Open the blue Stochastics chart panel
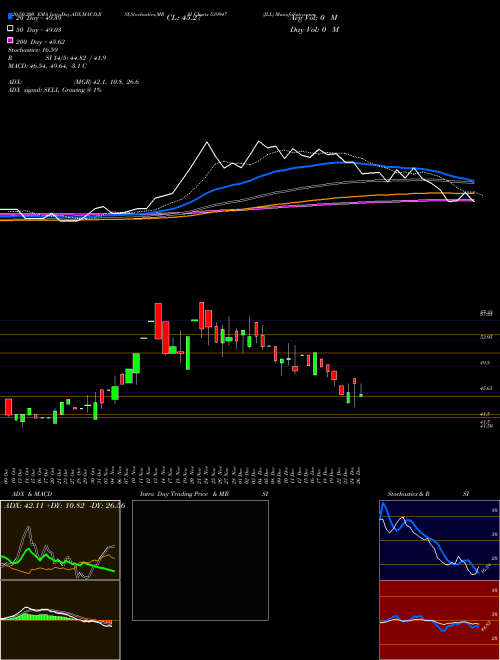This screenshot has height=660, width=500. coord(439,540)
